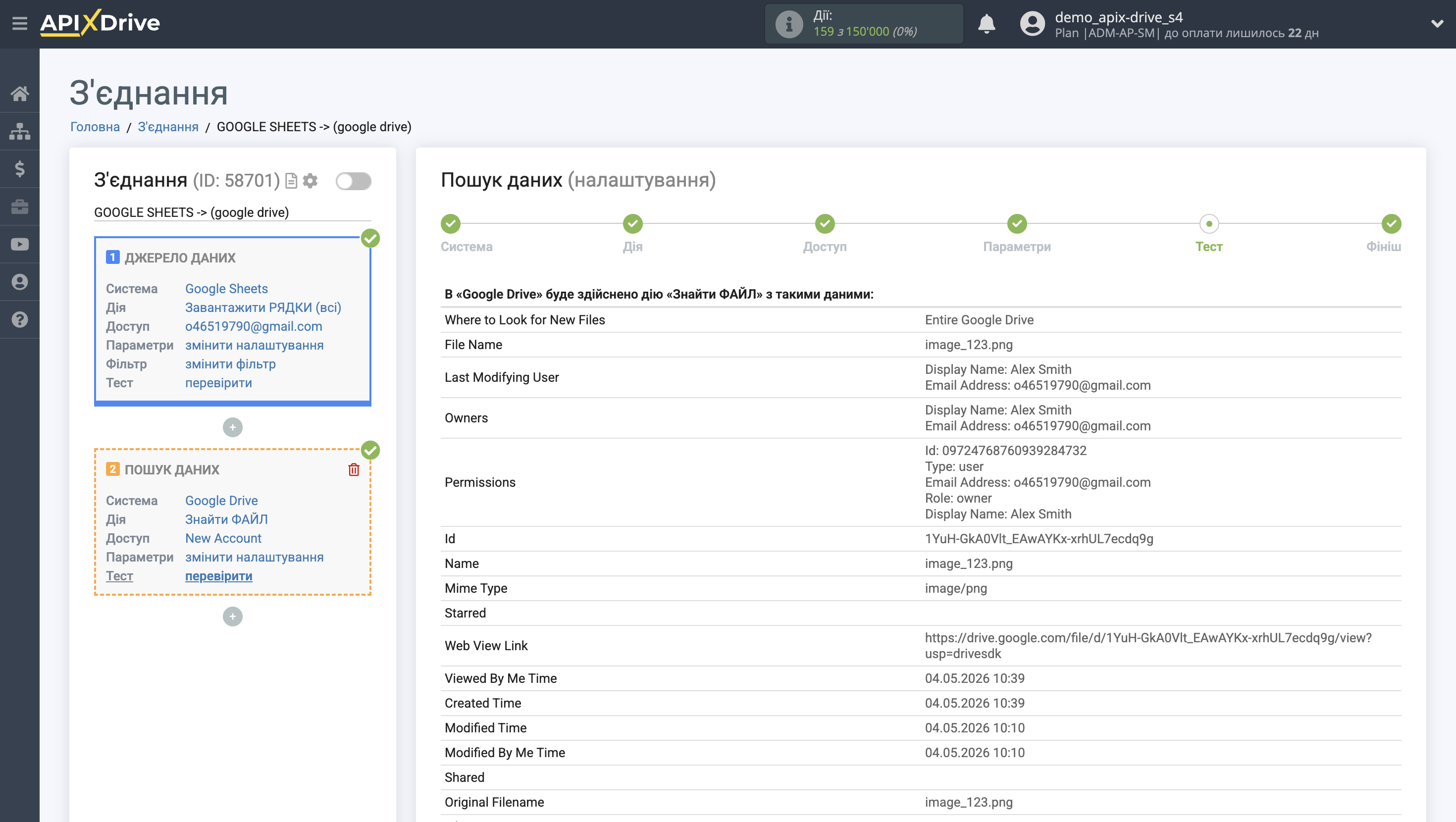Open the hamburger menu
This screenshot has width=1456, height=822.
click(x=20, y=24)
